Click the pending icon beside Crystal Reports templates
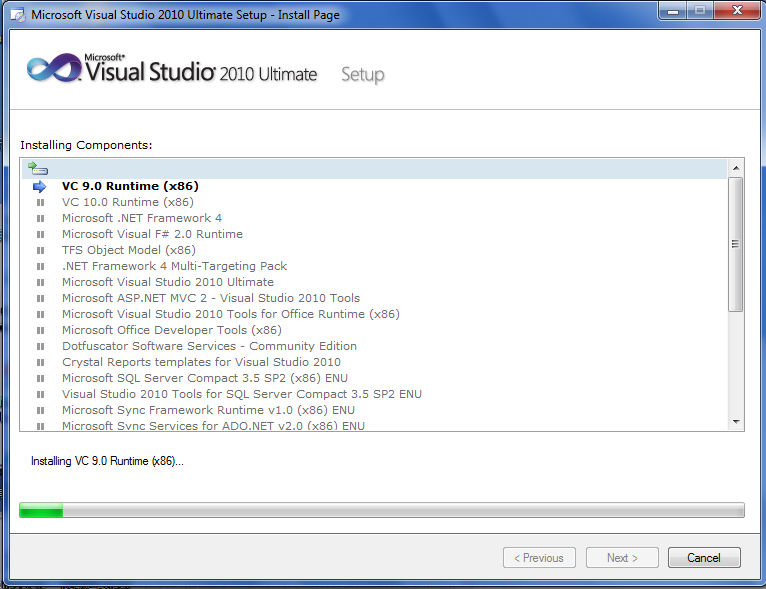This screenshot has height=589, width=766. (x=41, y=362)
